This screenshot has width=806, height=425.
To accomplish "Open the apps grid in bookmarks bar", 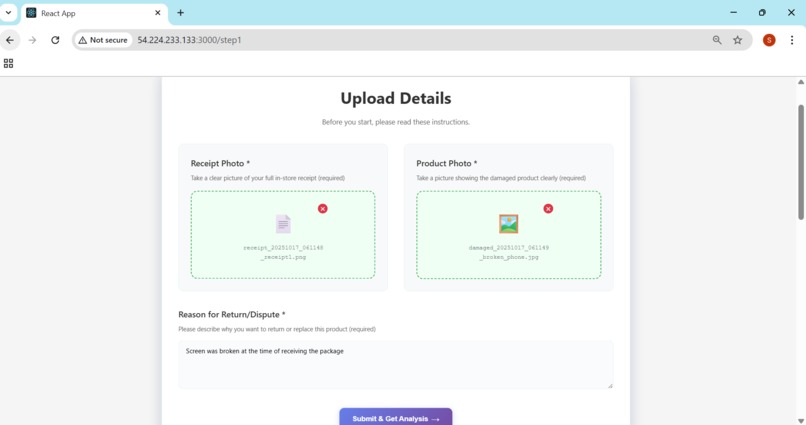I will [8, 63].
